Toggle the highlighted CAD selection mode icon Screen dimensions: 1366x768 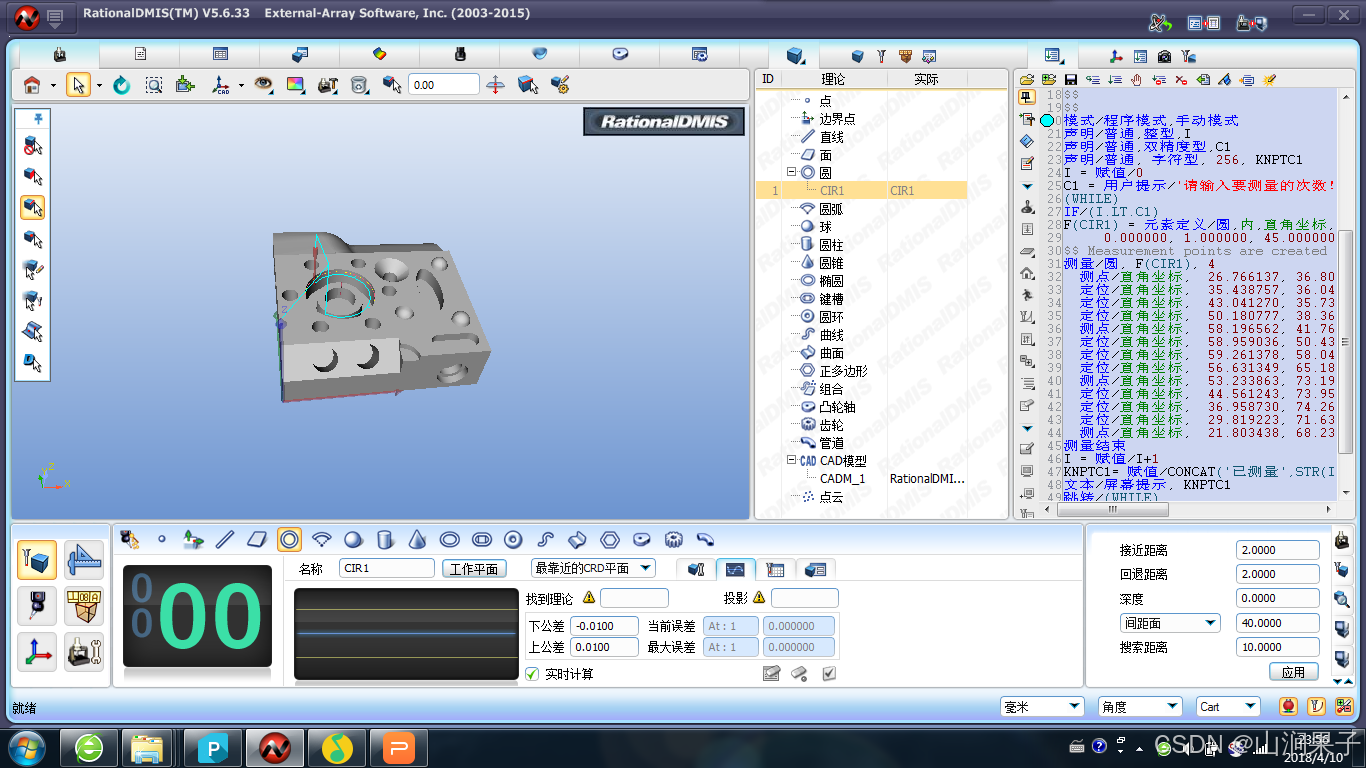[x=32, y=207]
